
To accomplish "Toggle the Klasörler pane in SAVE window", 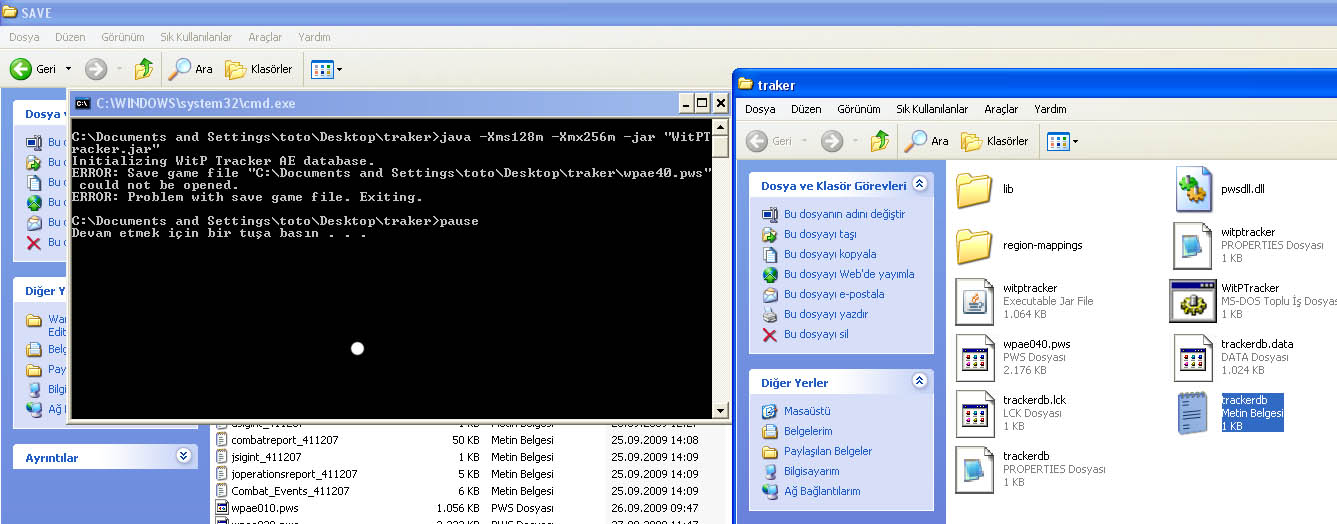I will click(259, 69).
